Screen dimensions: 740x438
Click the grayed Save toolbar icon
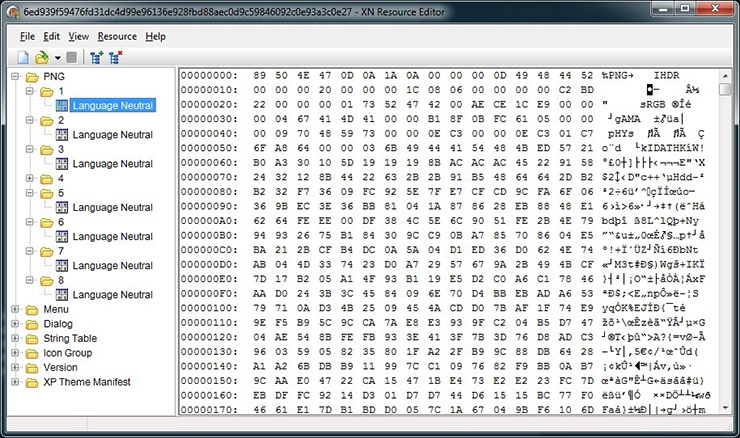pos(72,57)
